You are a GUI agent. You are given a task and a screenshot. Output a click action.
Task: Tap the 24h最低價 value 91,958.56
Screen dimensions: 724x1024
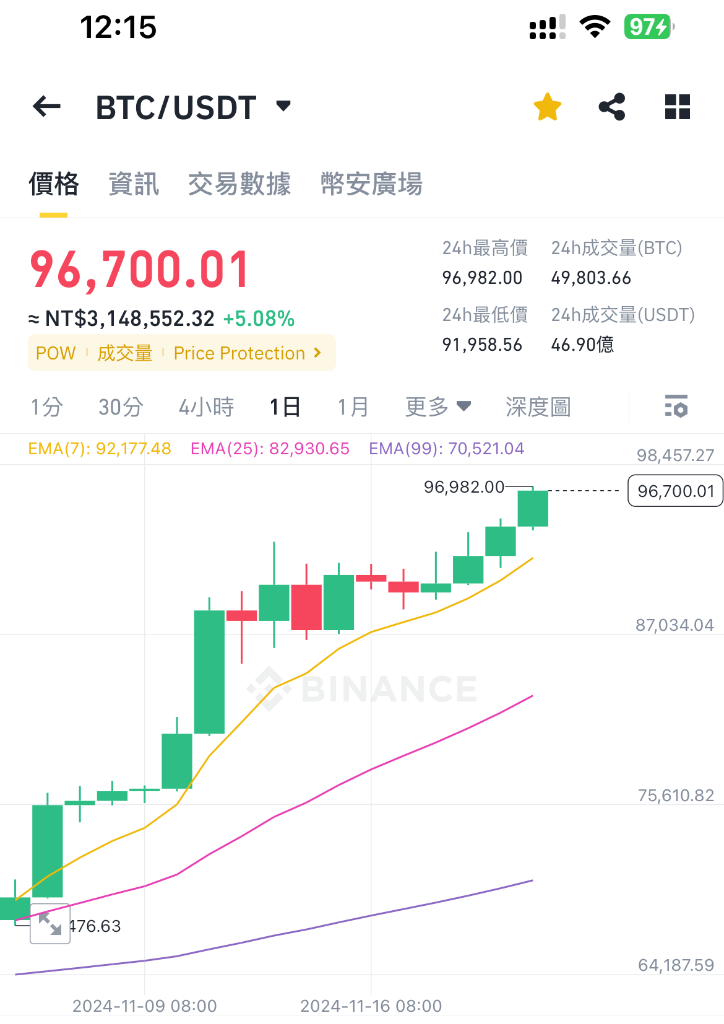pyautogui.click(x=482, y=345)
